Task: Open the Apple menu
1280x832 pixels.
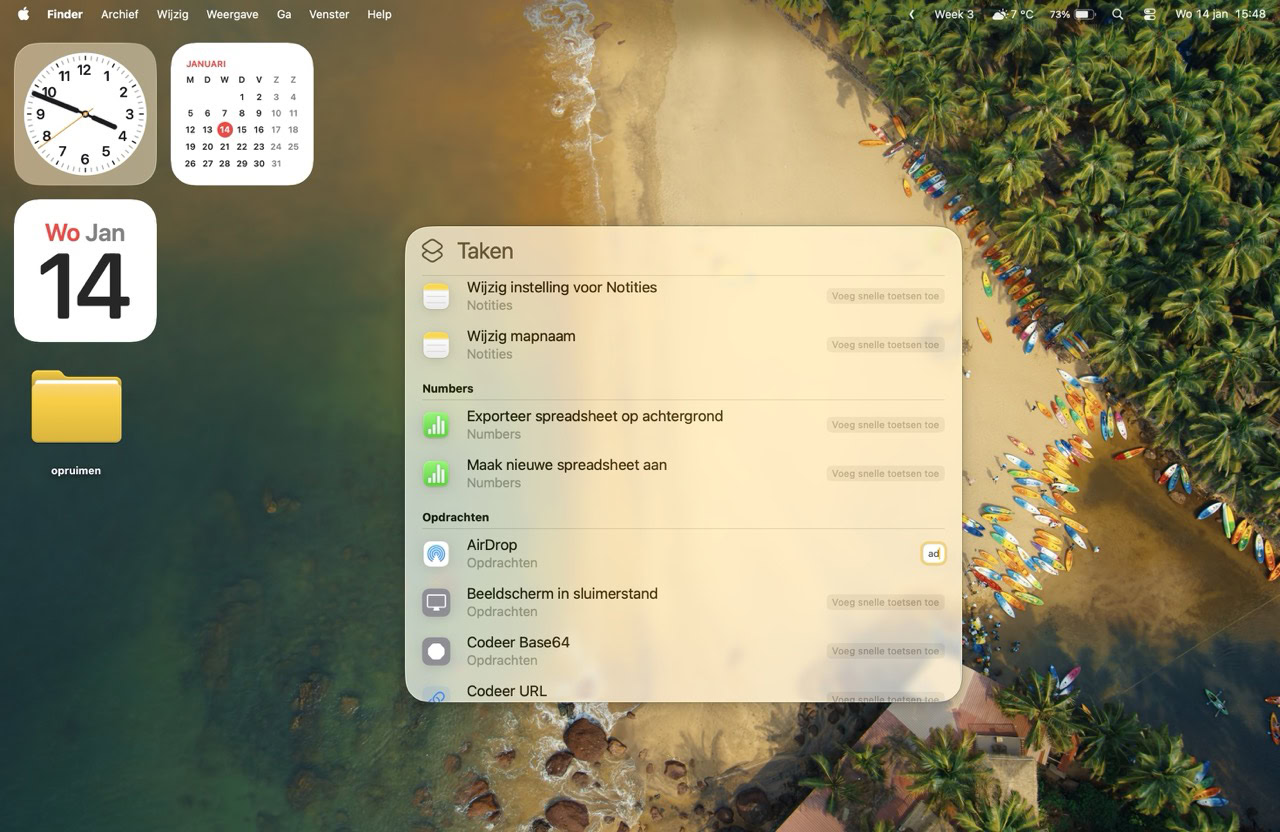Action: [x=23, y=15]
